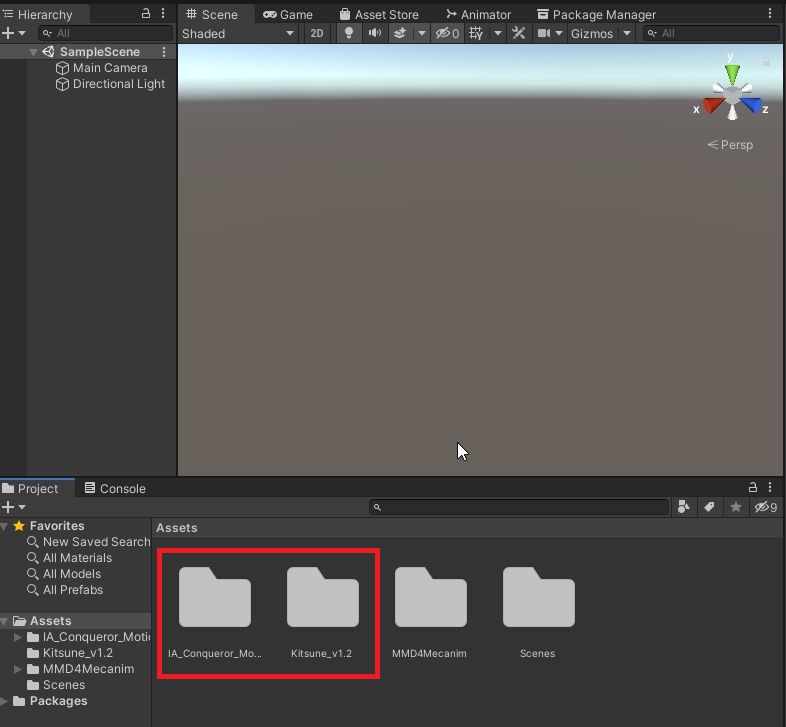Open the Package Manager tab
Image resolution: width=786 pixels, height=727 pixels.
(x=597, y=15)
